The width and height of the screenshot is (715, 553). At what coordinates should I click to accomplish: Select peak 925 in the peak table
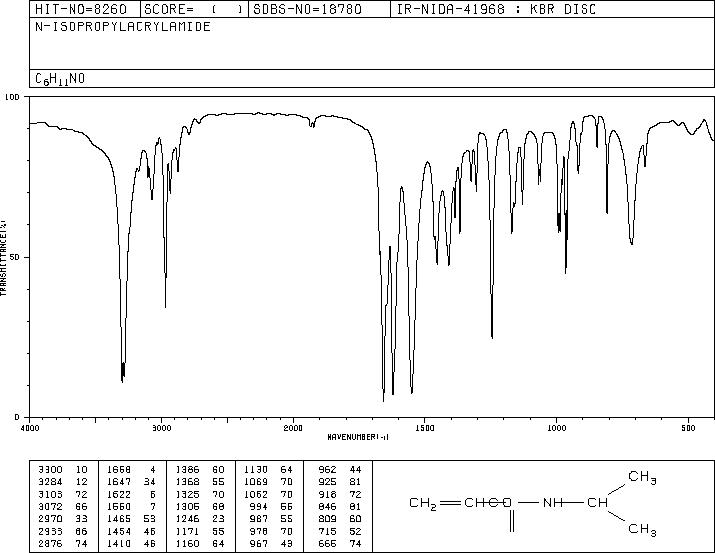point(327,482)
